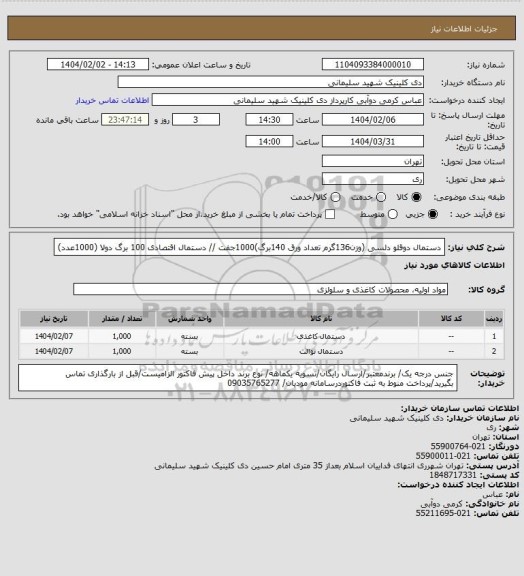Viewport: 524px width, 576px height.
Task: Click the deadline time field 14:30
Action: 269,120
